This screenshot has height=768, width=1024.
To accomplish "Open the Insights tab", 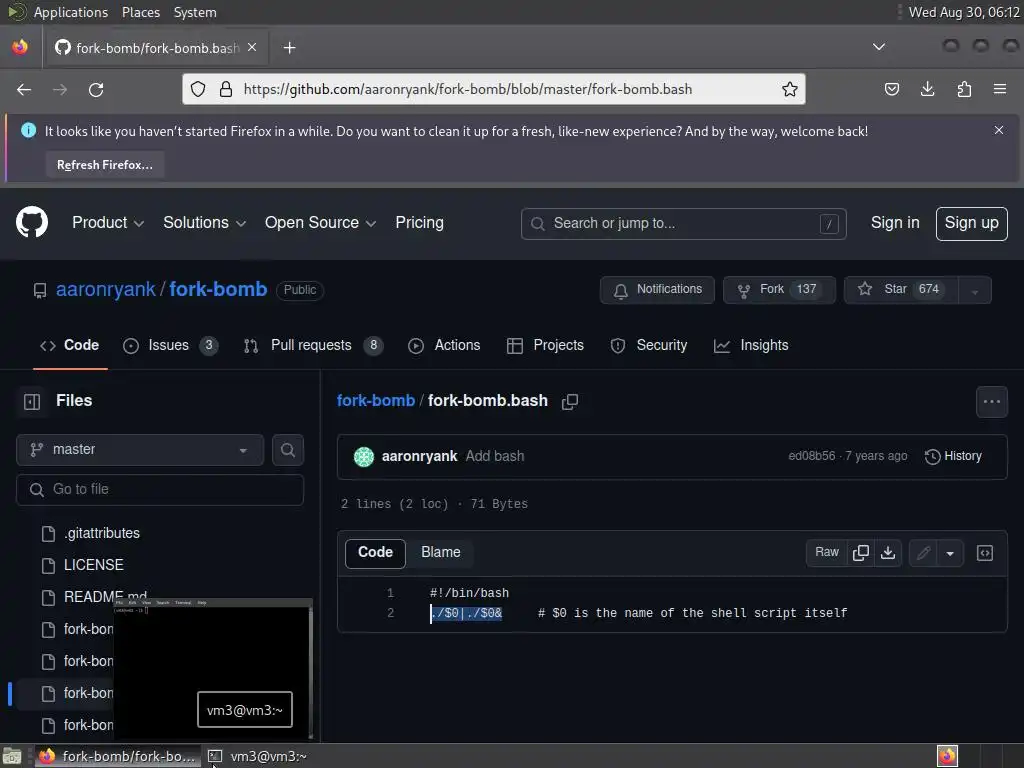I will (x=751, y=345).
